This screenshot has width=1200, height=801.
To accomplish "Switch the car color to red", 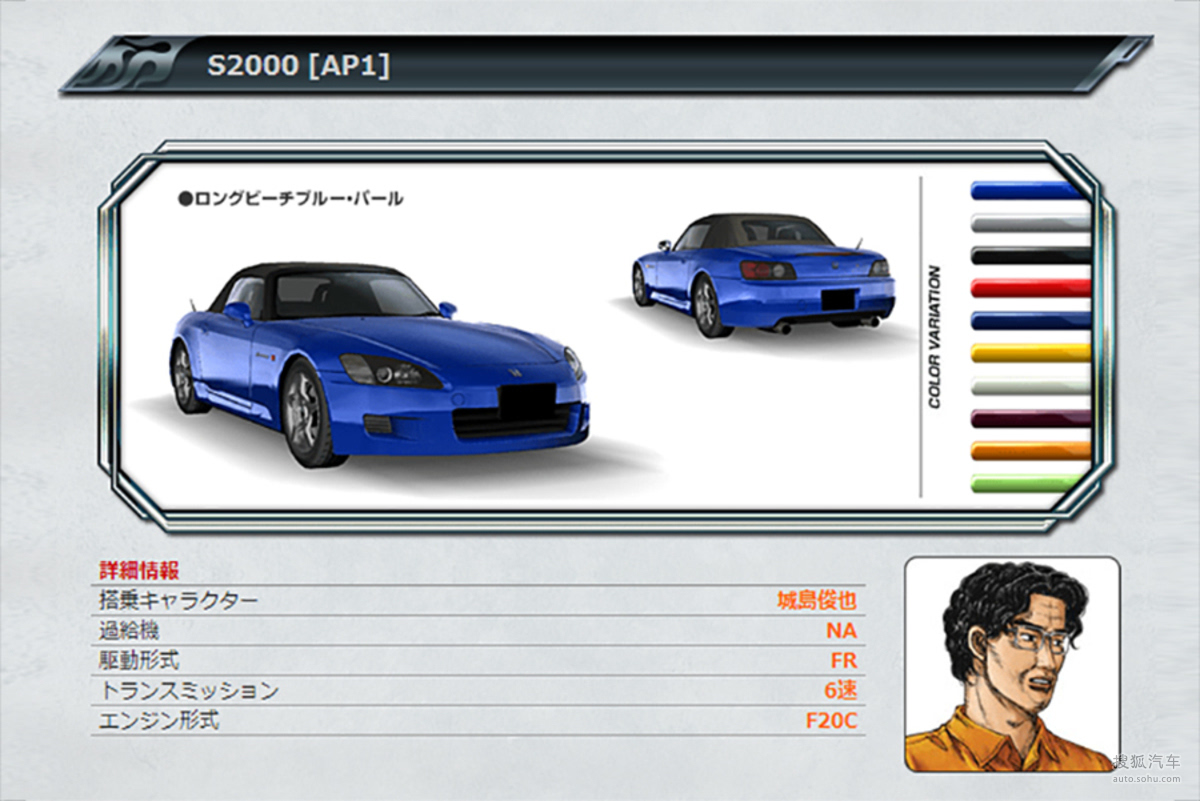I will pyautogui.click(x=1029, y=288).
